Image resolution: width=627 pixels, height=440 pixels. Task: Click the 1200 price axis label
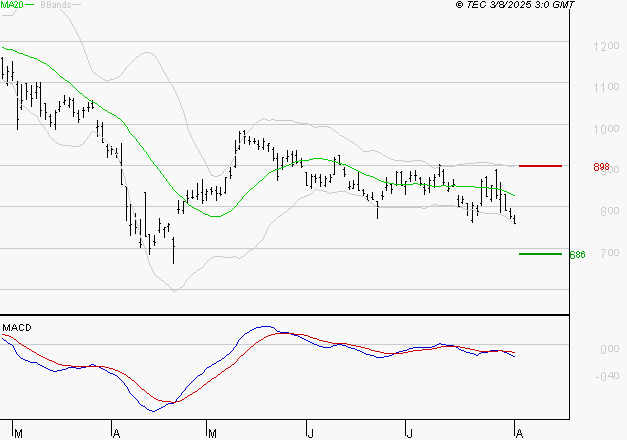606,46
